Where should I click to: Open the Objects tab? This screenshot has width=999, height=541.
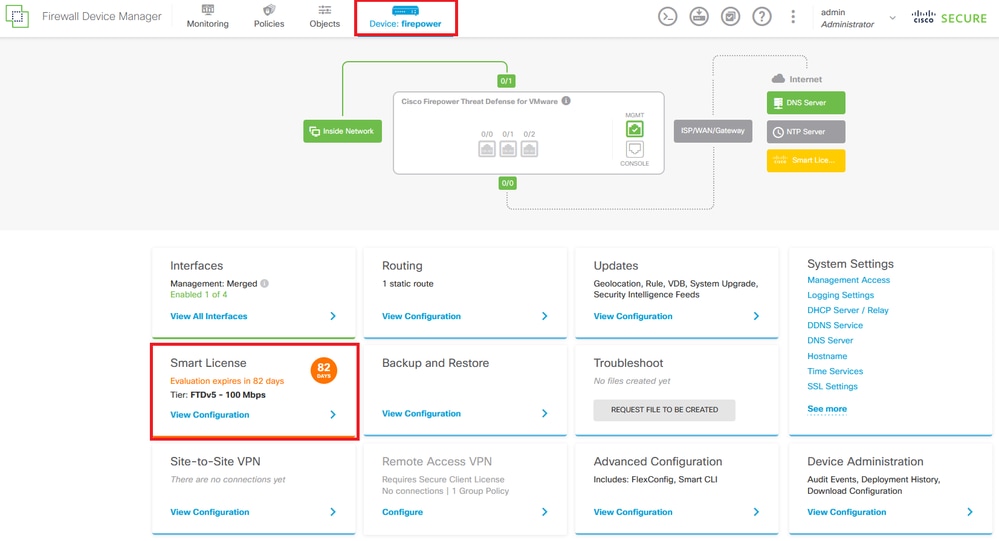tap(324, 17)
